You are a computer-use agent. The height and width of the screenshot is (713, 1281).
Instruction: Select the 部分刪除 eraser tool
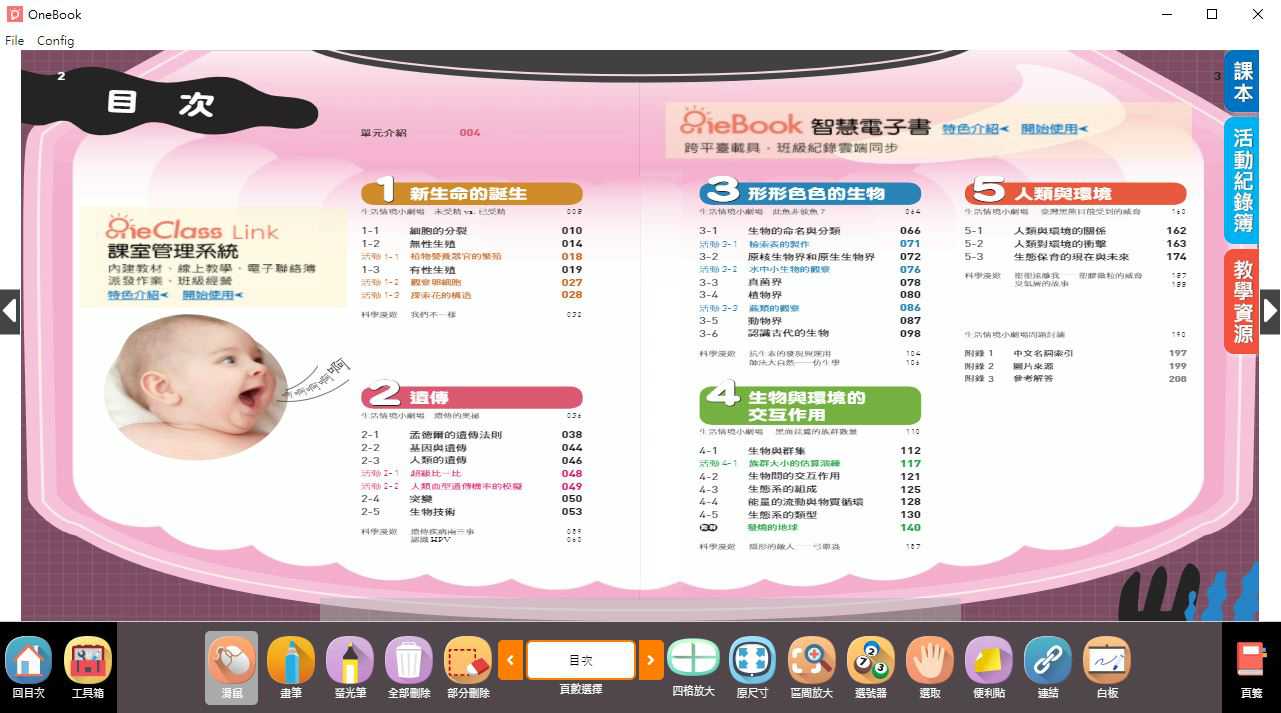coord(467,667)
